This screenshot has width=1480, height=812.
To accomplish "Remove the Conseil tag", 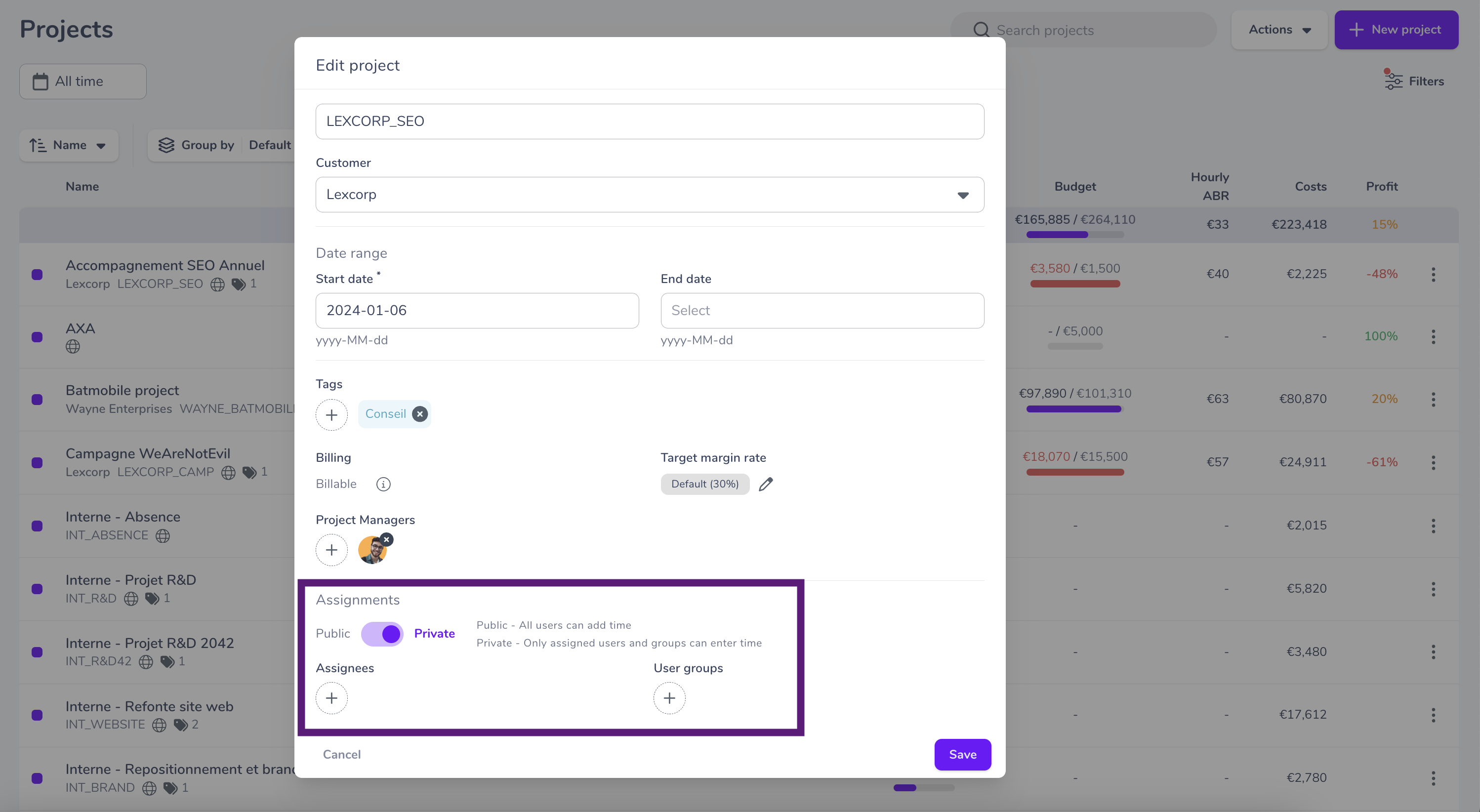I will (420, 414).
